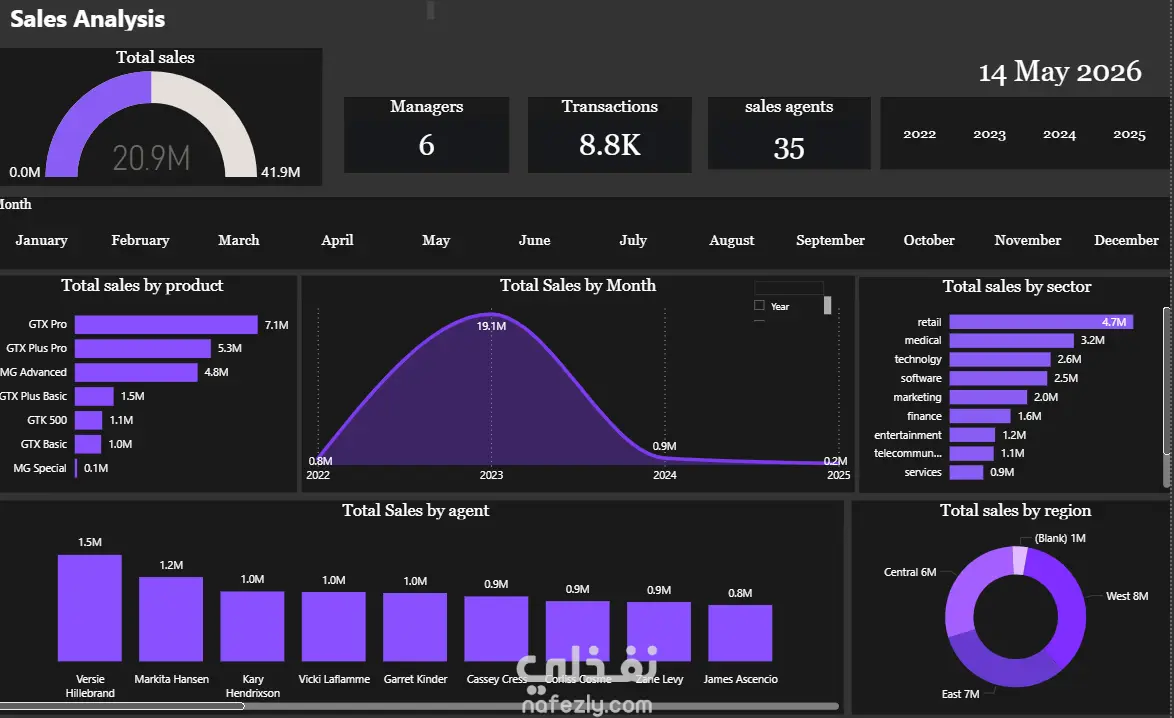The height and width of the screenshot is (718, 1174).
Task: Select the MG Advanced product bar
Action: (x=136, y=372)
